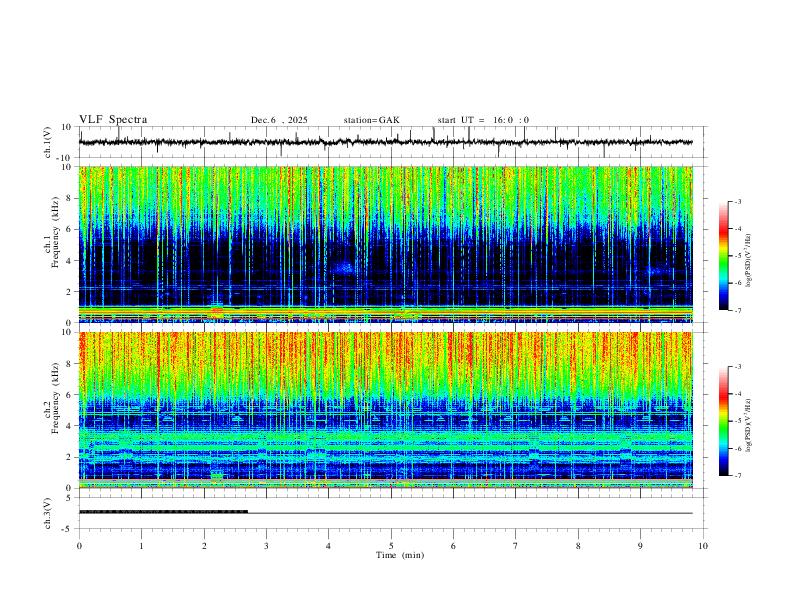Viewport: 792px width, 612px height.
Task: Click the 'start UT = 16:0 :0' text
Action: (x=483, y=120)
